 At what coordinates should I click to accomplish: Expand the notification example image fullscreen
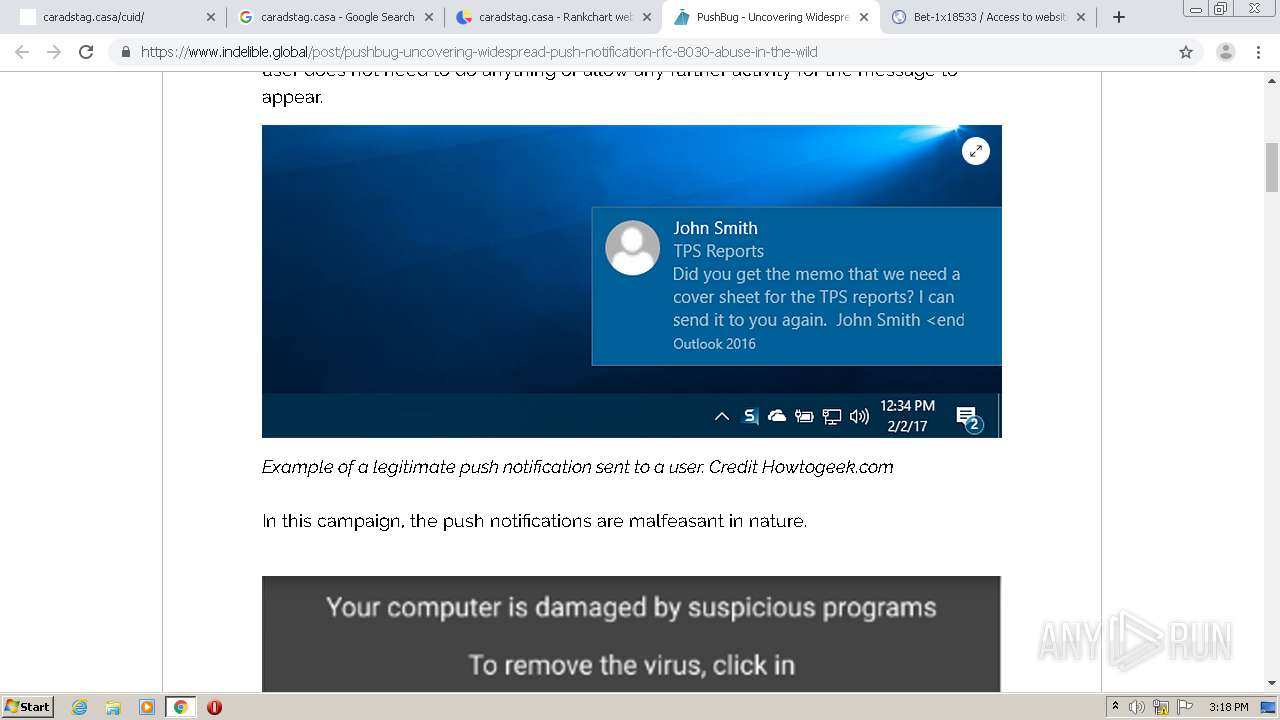976,151
